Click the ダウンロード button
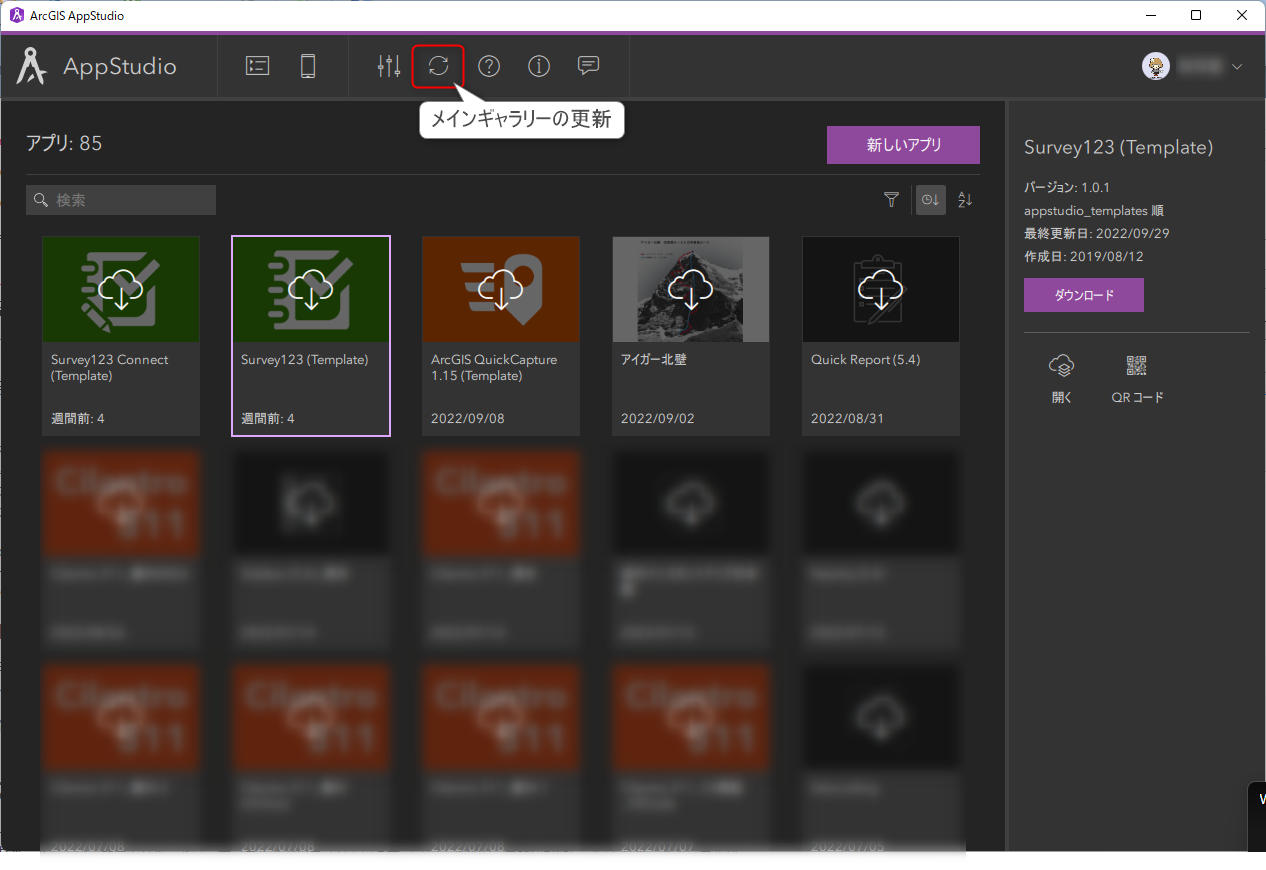The height and width of the screenshot is (870, 1266). pos(1084,295)
